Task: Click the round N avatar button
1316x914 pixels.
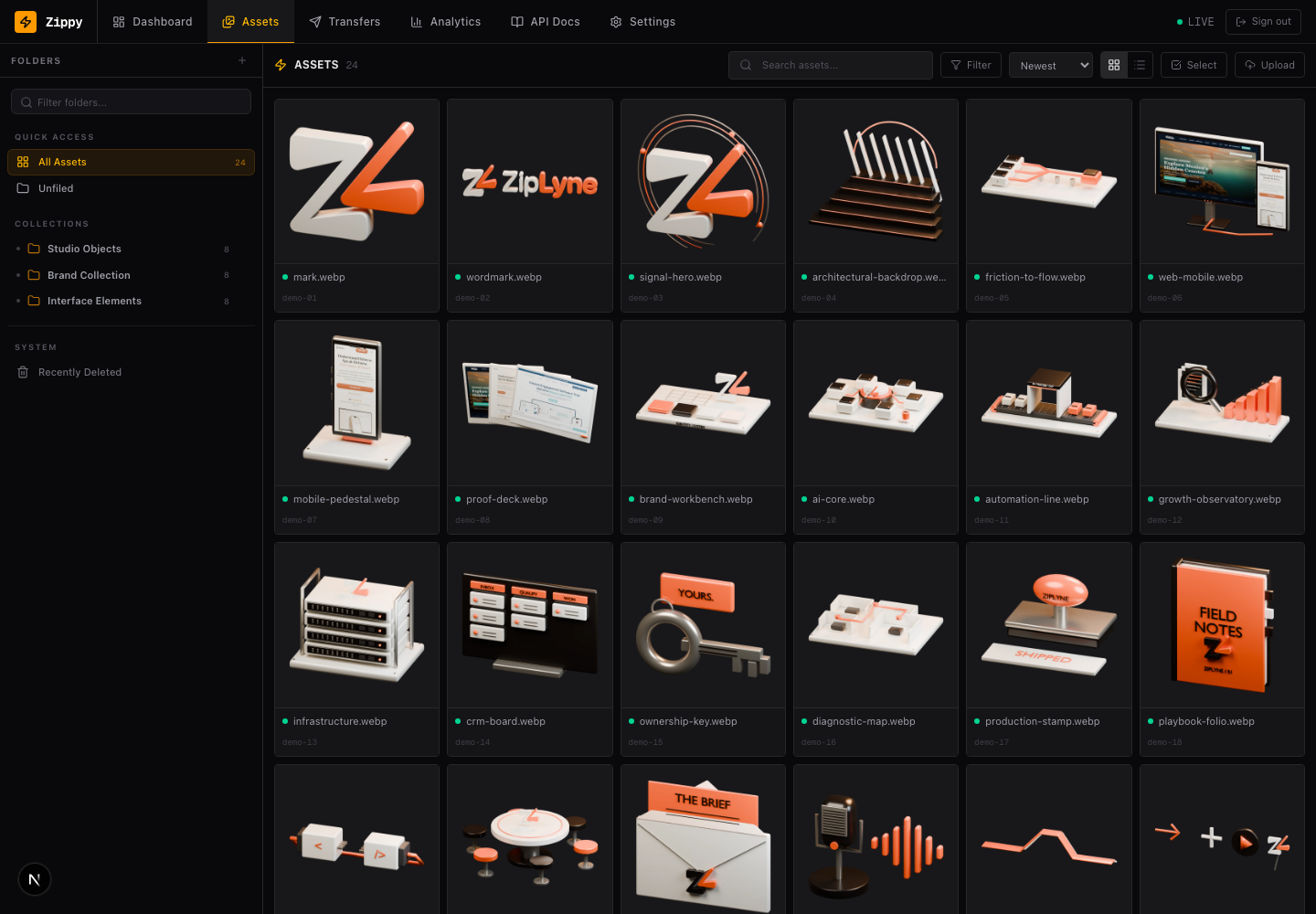Action: 35,879
